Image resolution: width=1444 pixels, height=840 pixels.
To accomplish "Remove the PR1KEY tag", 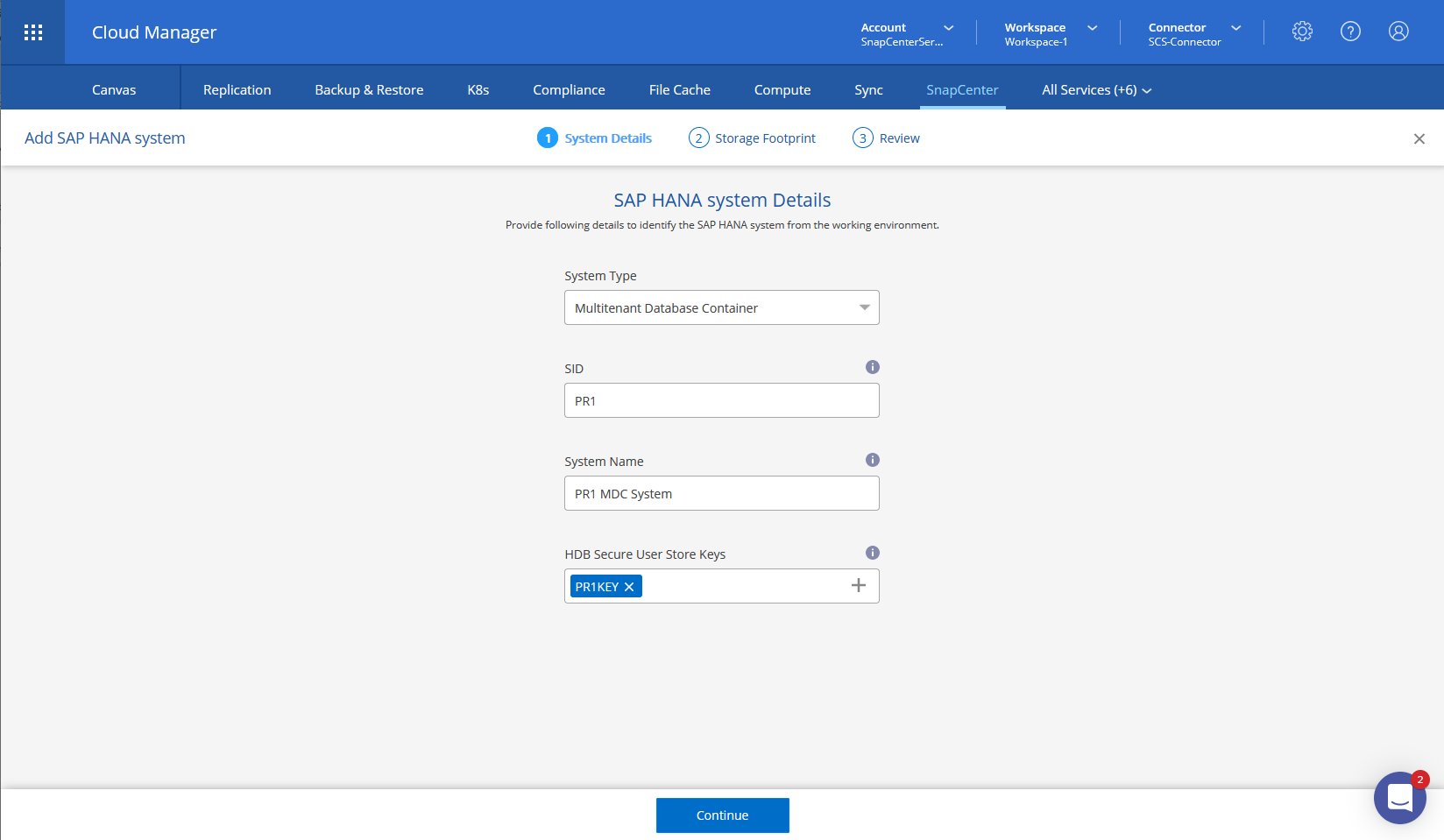I will tap(629, 587).
